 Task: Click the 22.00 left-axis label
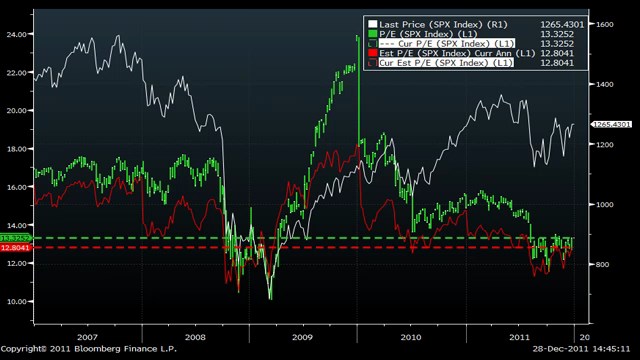click(x=17, y=73)
